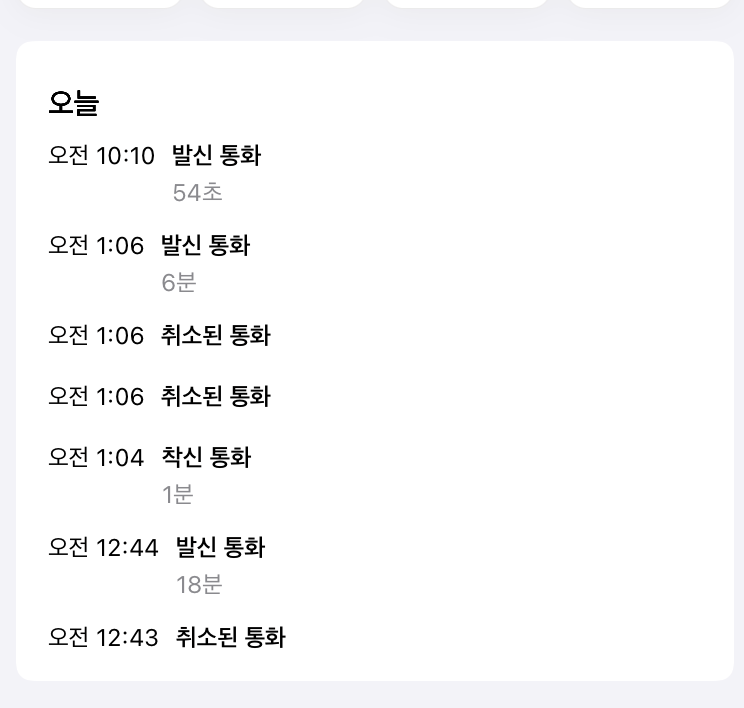The width and height of the screenshot is (744, 708).
Task: Click the gray background below the call log
Action: pos(372,695)
